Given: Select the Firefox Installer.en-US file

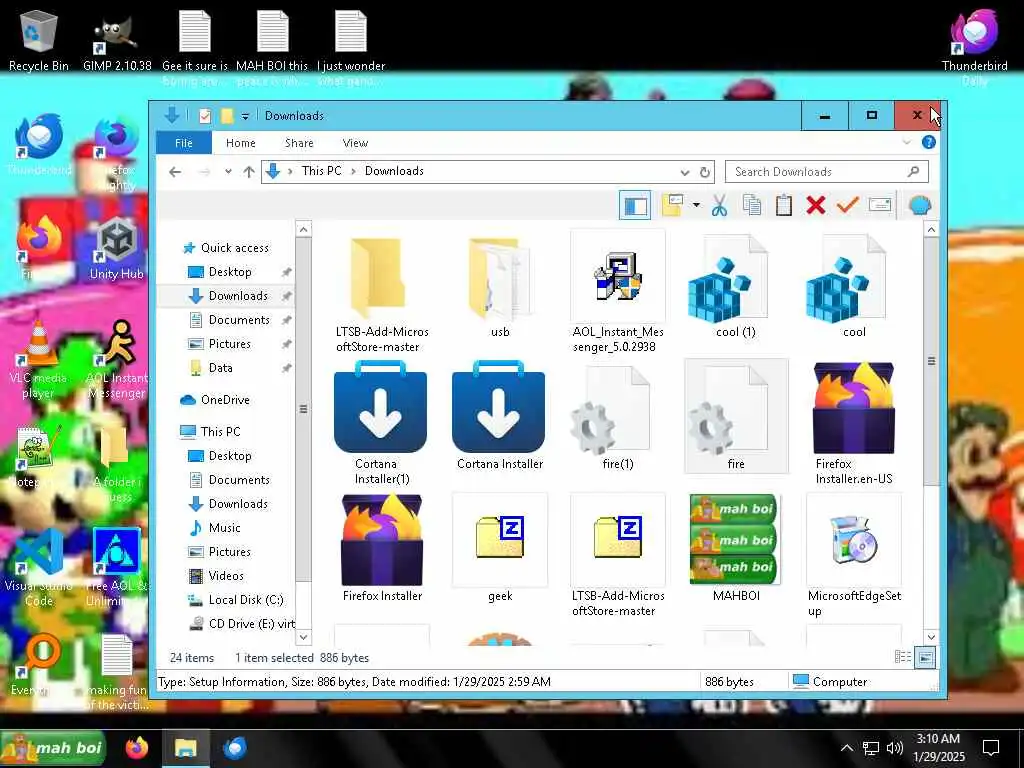Looking at the screenshot, I should 854,423.
